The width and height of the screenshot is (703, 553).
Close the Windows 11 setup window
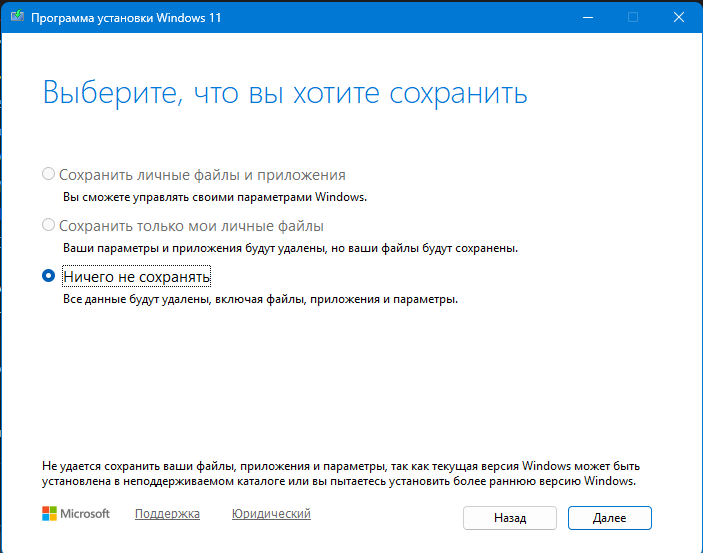click(x=679, y=17)
